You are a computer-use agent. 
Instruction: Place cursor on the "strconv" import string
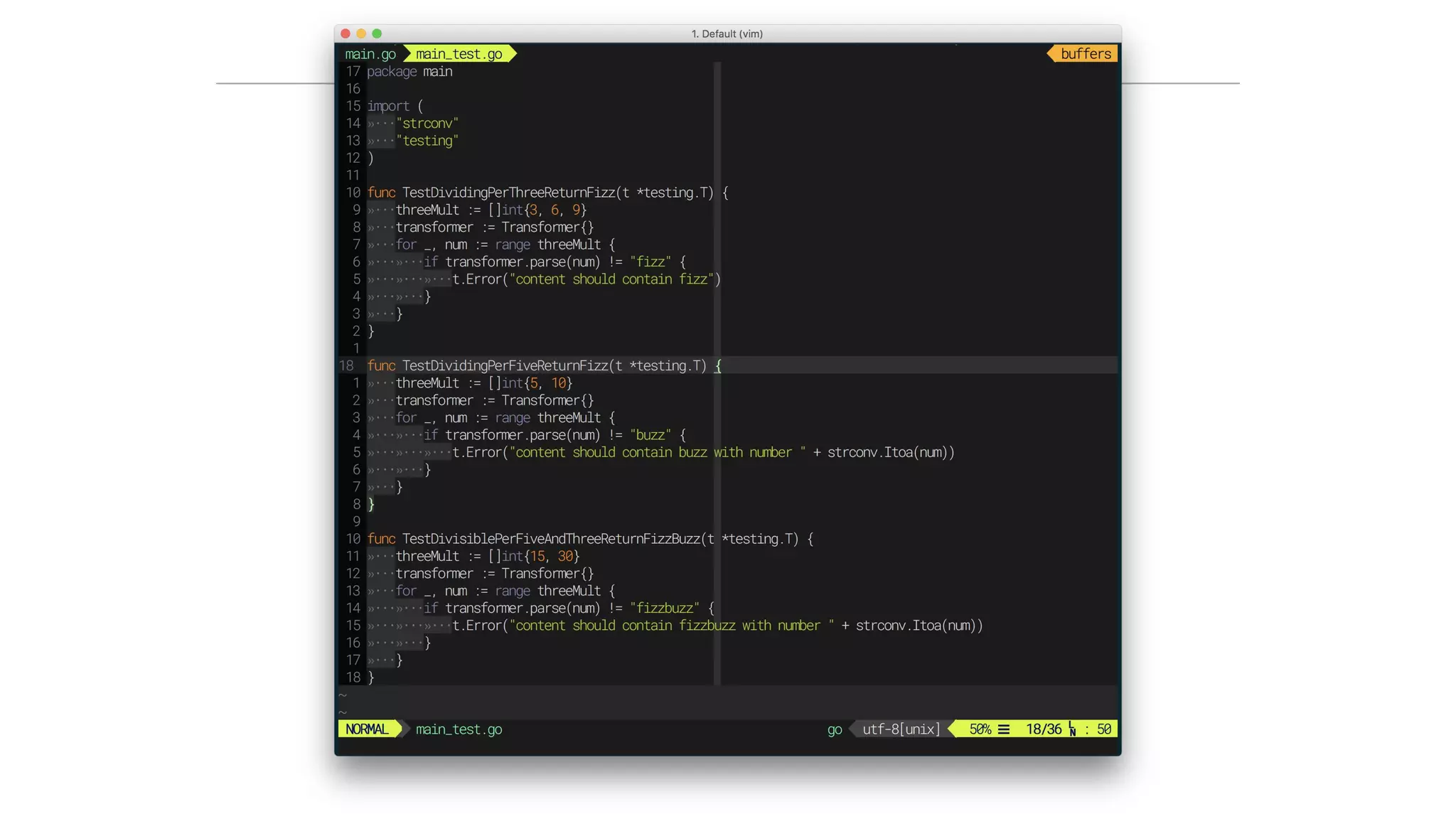(x=427, y=124)
